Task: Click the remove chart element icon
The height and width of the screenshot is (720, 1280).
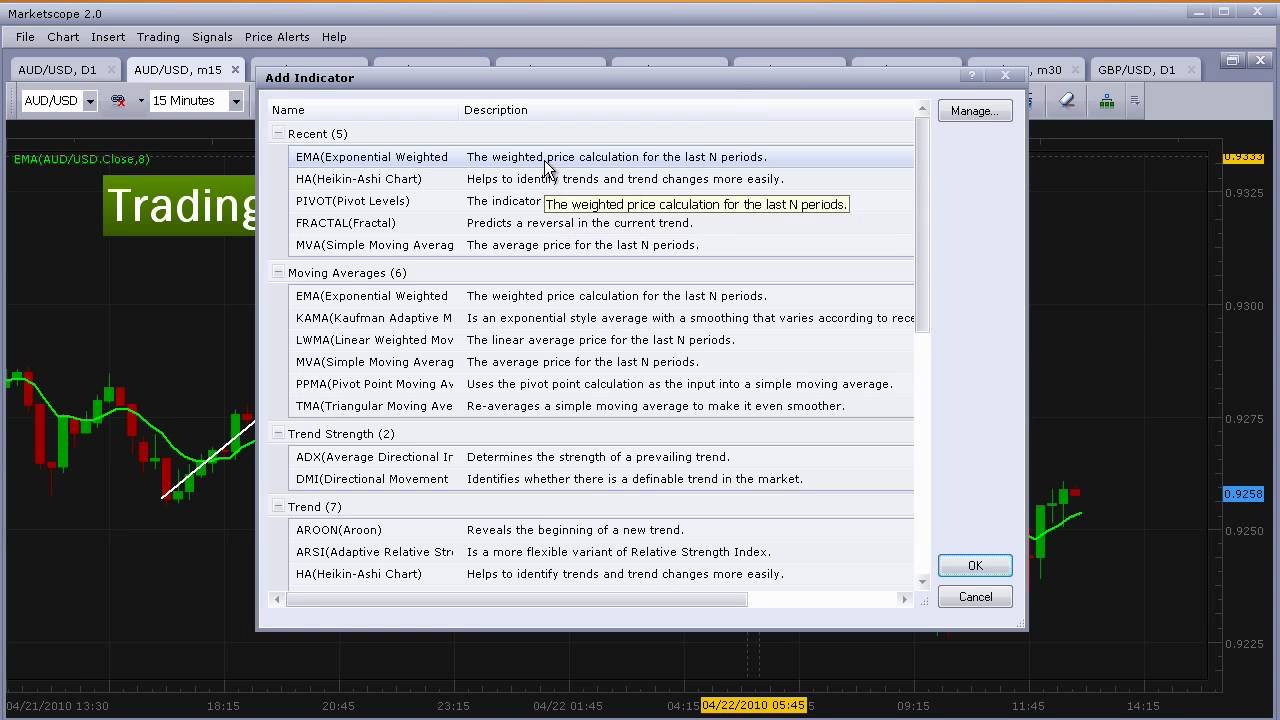Action: coord(119,100)
